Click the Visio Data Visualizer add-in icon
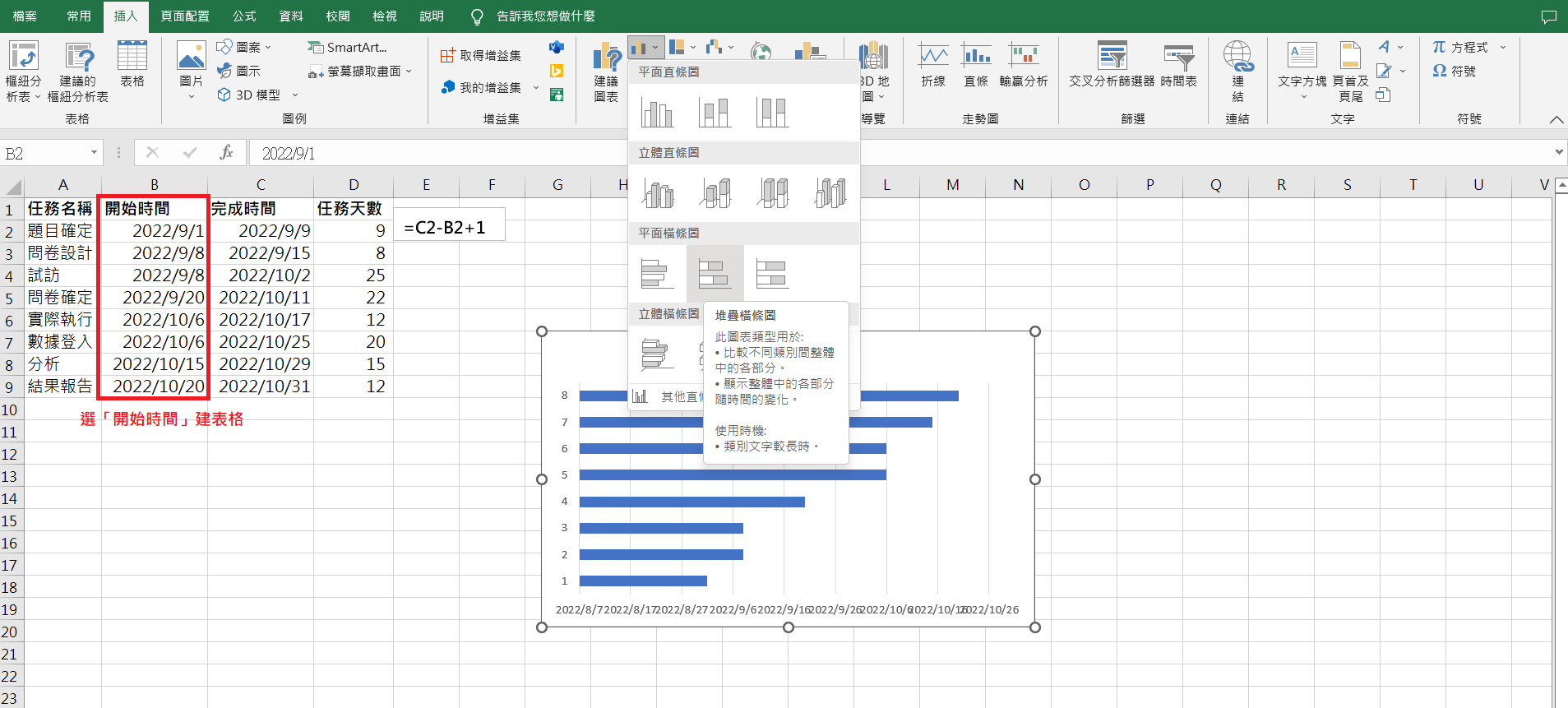1568x708 pixels. point(557,48)
